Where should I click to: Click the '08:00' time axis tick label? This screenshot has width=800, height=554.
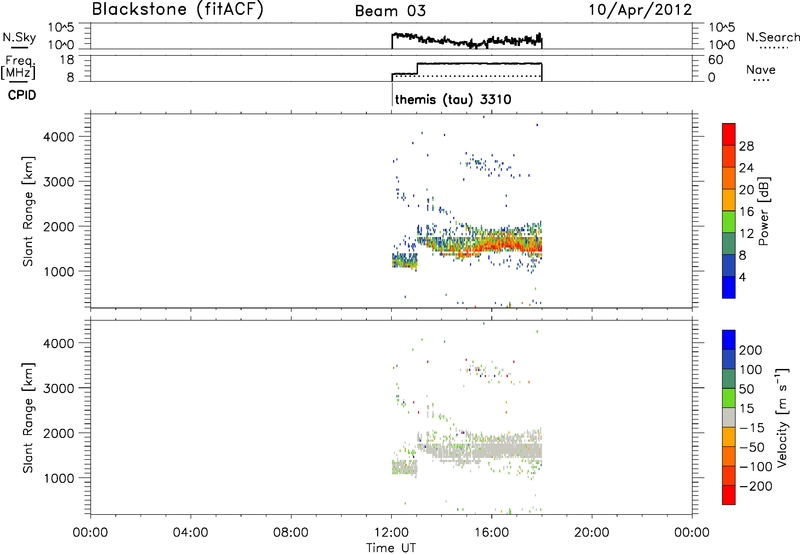pyautogui.click(x=291, y=533)
